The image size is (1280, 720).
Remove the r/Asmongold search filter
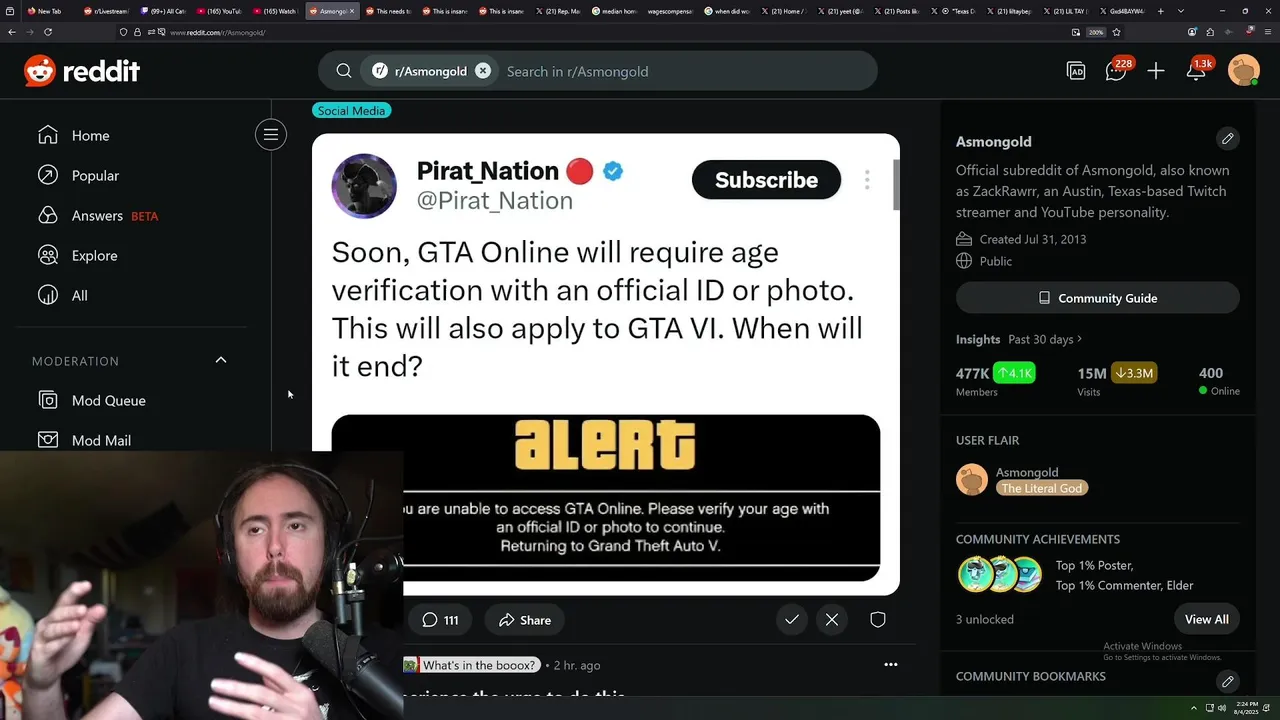[483, 71]
